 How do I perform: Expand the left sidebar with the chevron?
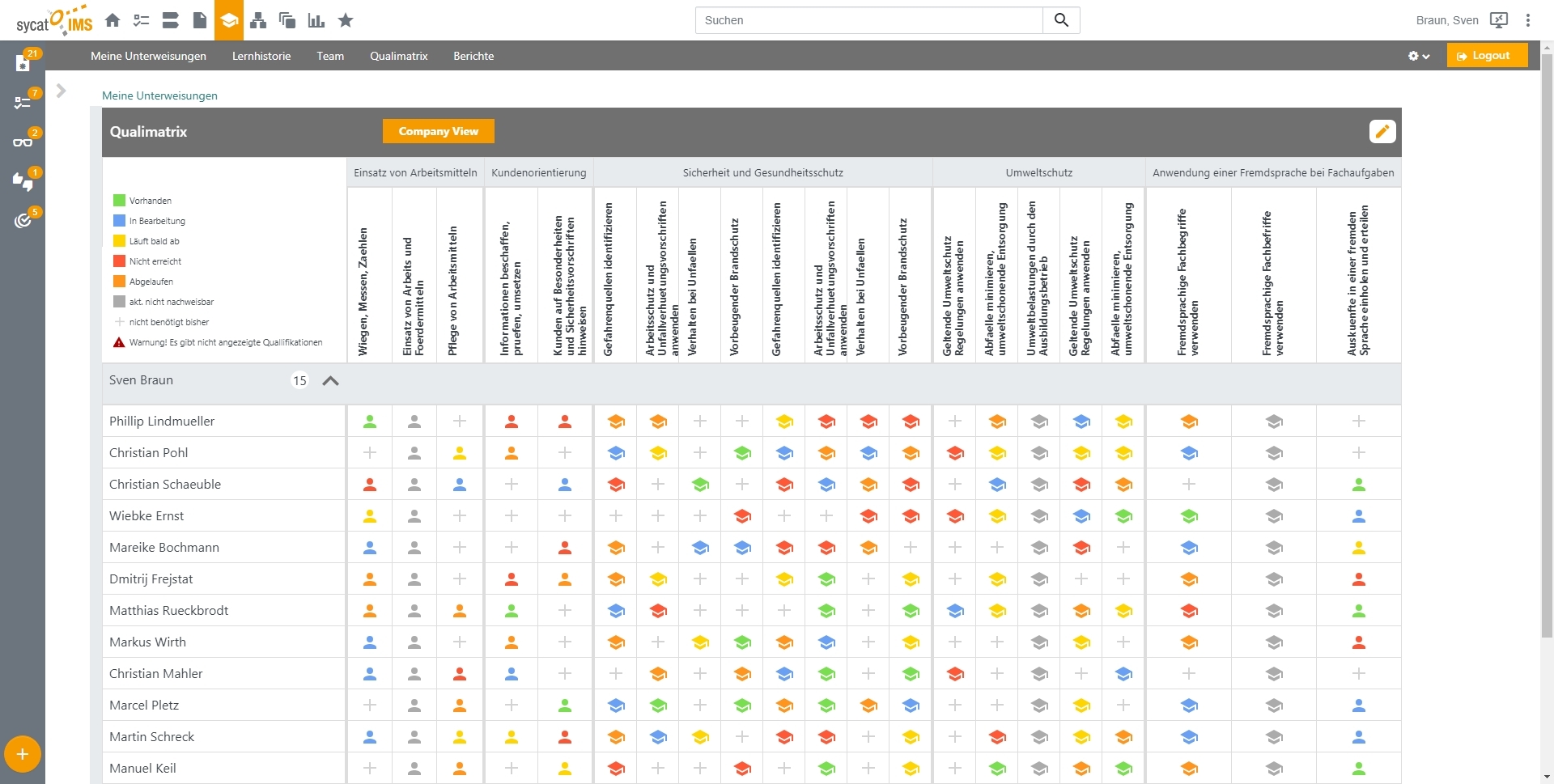(61, 91)
